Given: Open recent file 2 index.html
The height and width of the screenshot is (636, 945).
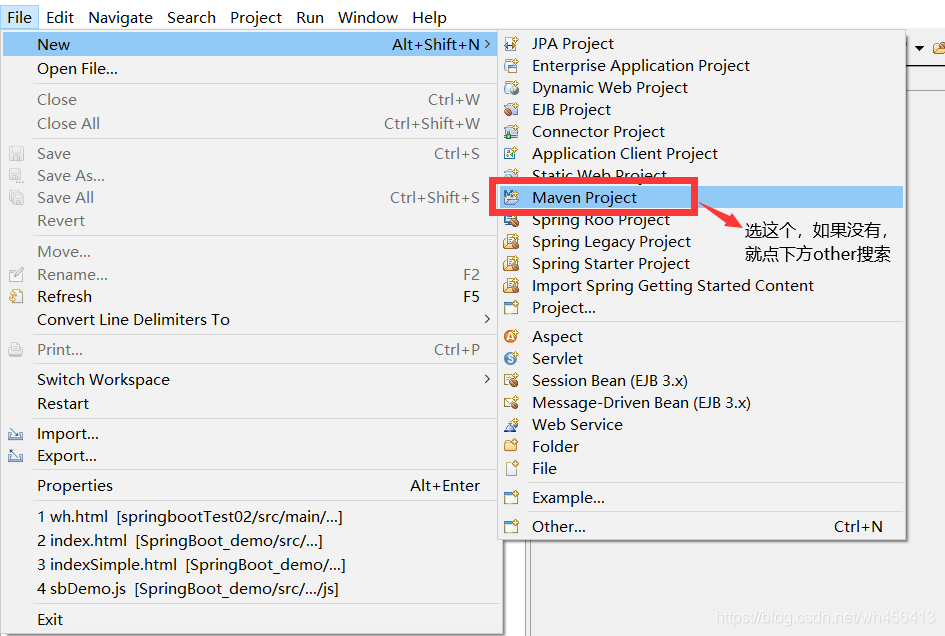Looking at the screenshot, I should click(x=250, y=541).
